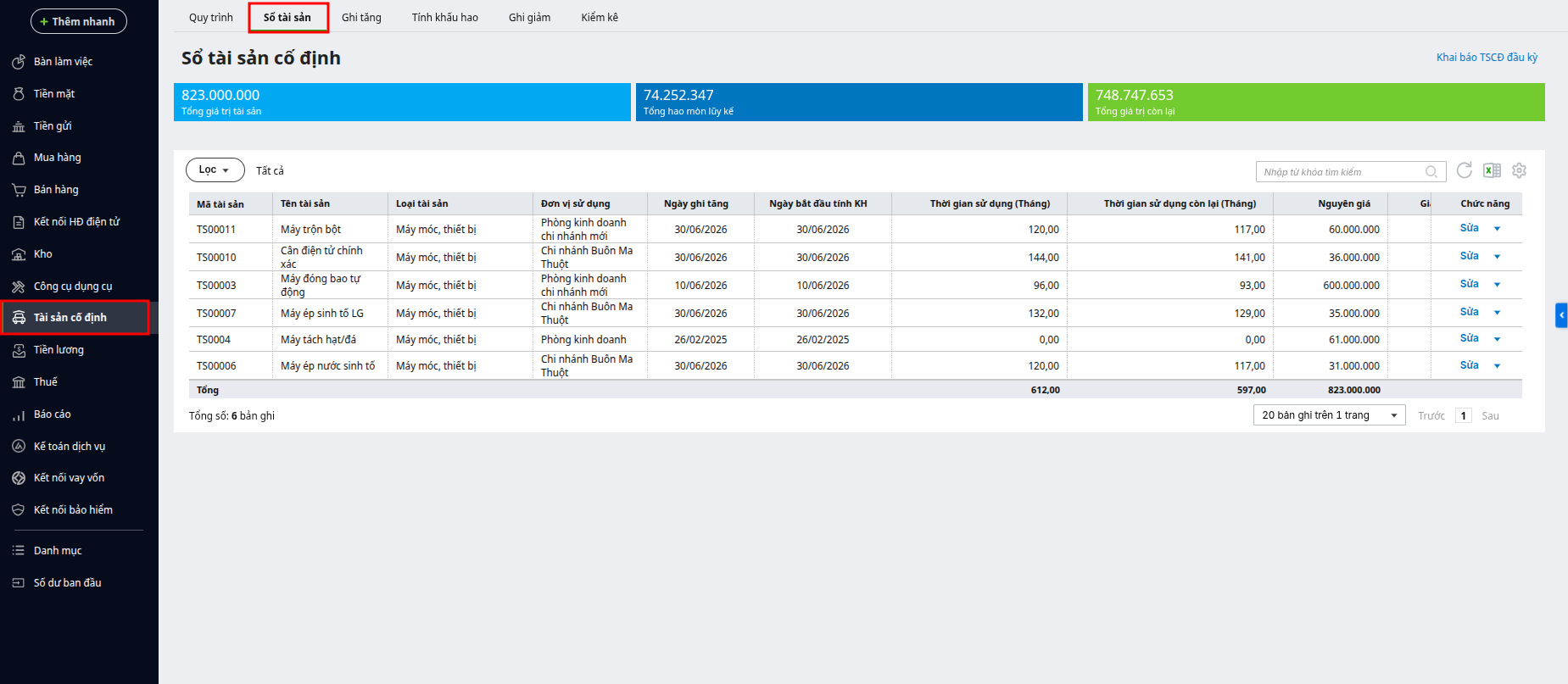Viewport: 1568px width, 684px height.
Task: Open the records per page combo box
Action: pyautogui.click(x=1329, y=415)
